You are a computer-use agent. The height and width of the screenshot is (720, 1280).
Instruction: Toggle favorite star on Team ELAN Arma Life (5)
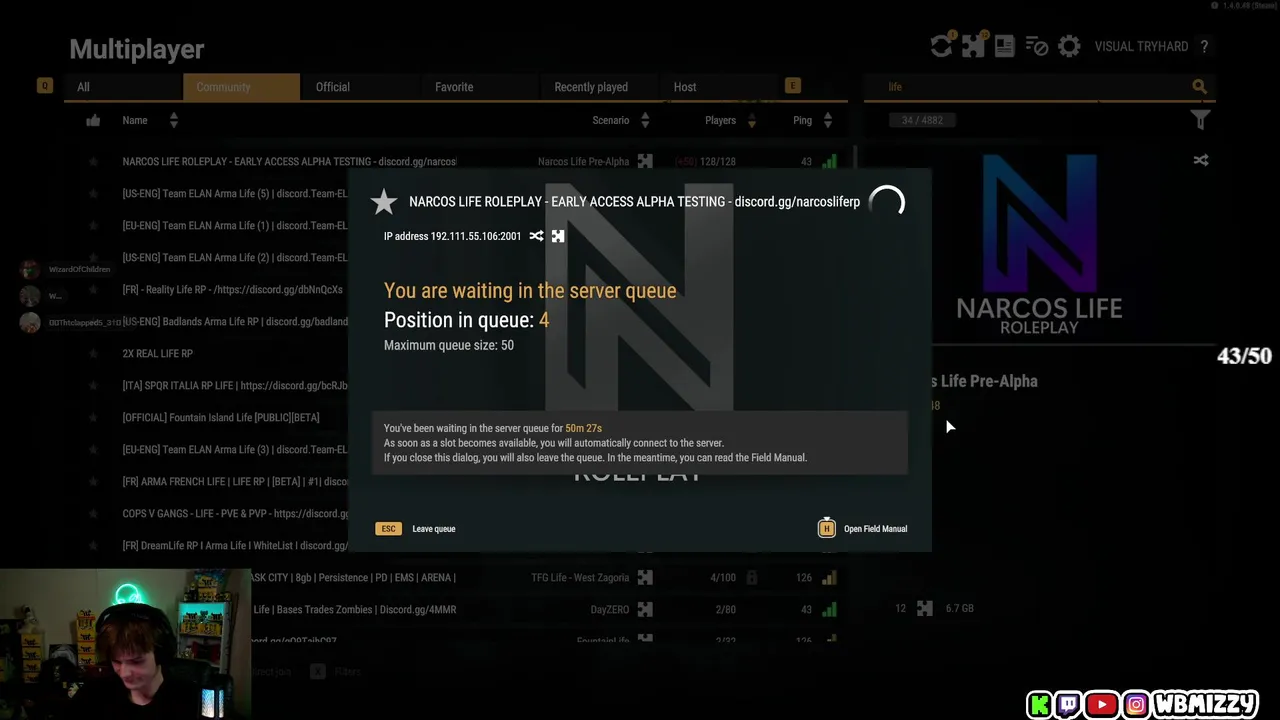click(93, 193)
